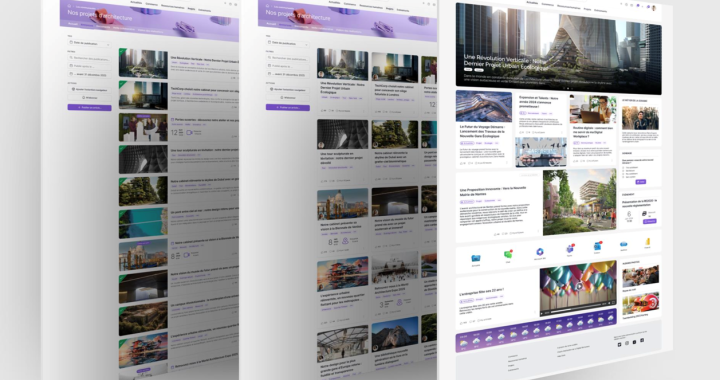The image size is (720, 380).
Task: Open the blue folder app shortcut
Action: pos(476,258)
